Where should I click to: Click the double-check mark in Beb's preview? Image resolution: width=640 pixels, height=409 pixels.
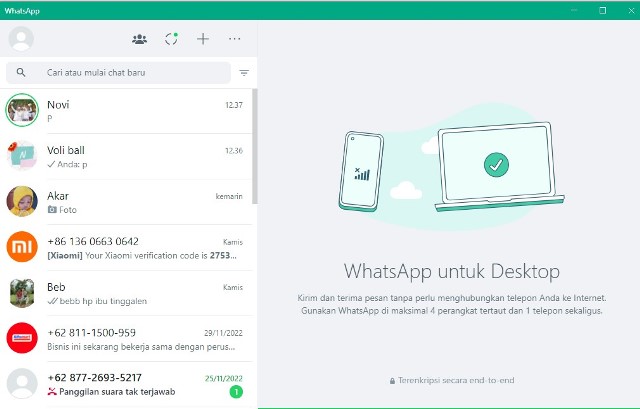tap(52, 301)
